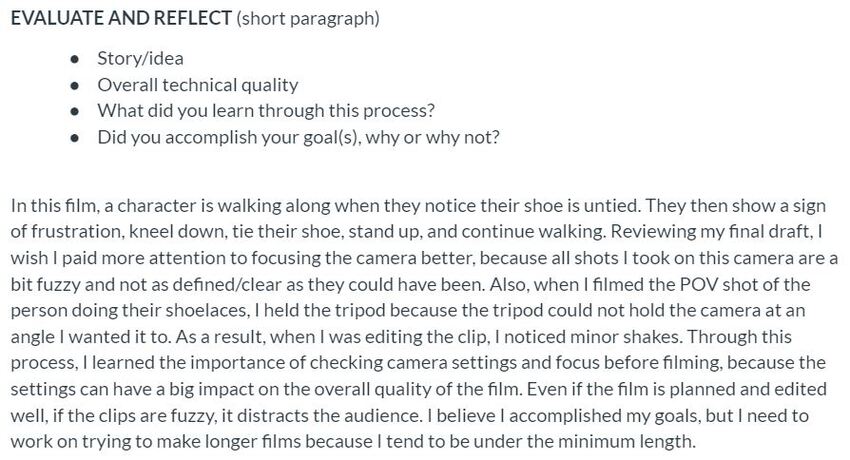Place cursor at "In this film" paragraph start
This screenshot has width=850, height=460.
11,205
